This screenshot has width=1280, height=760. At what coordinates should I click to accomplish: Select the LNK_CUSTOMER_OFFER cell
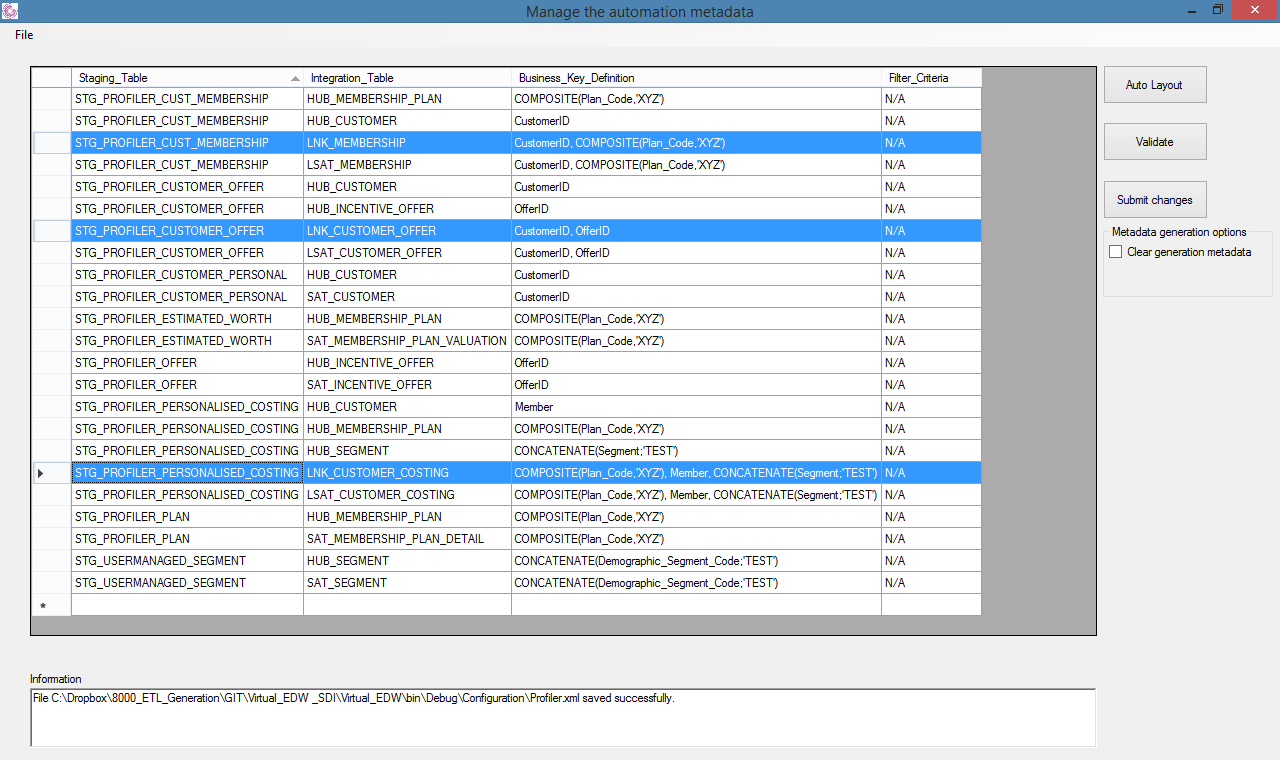point(407,231)
